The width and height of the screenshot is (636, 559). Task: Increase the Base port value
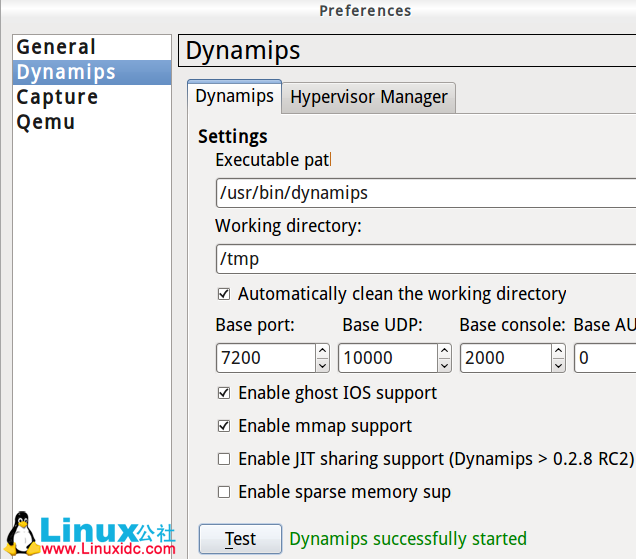pos(322,350)
